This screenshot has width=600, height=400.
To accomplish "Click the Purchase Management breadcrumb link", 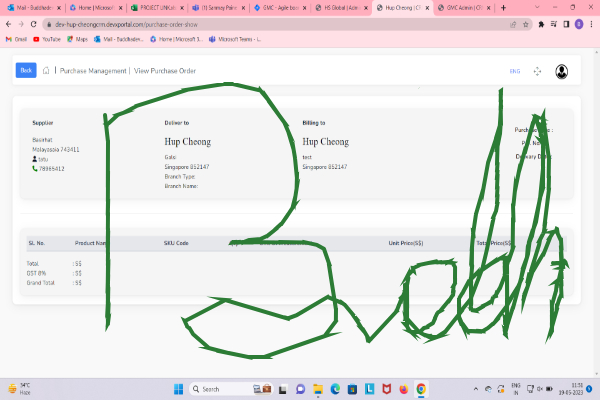I will 93,71.
